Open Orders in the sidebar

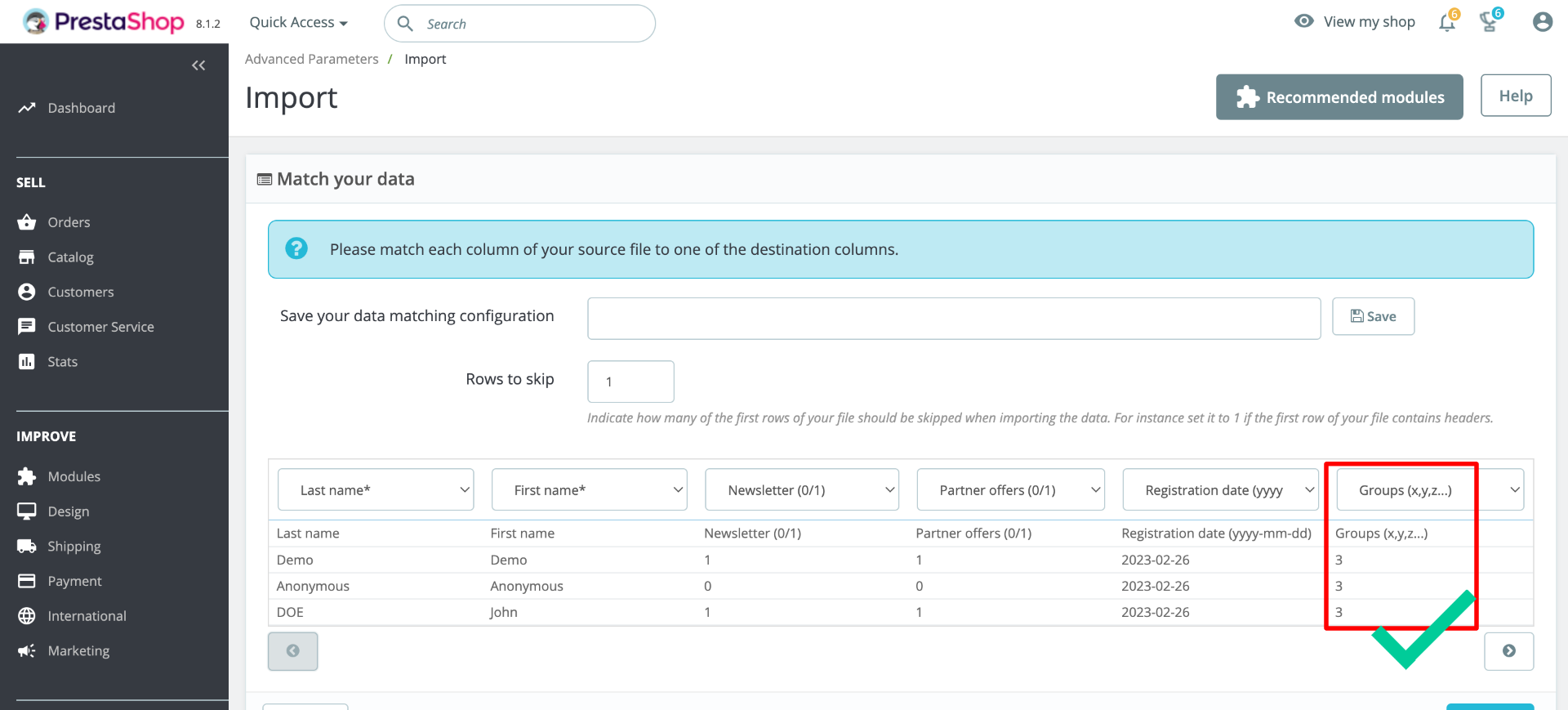[69, 222]
